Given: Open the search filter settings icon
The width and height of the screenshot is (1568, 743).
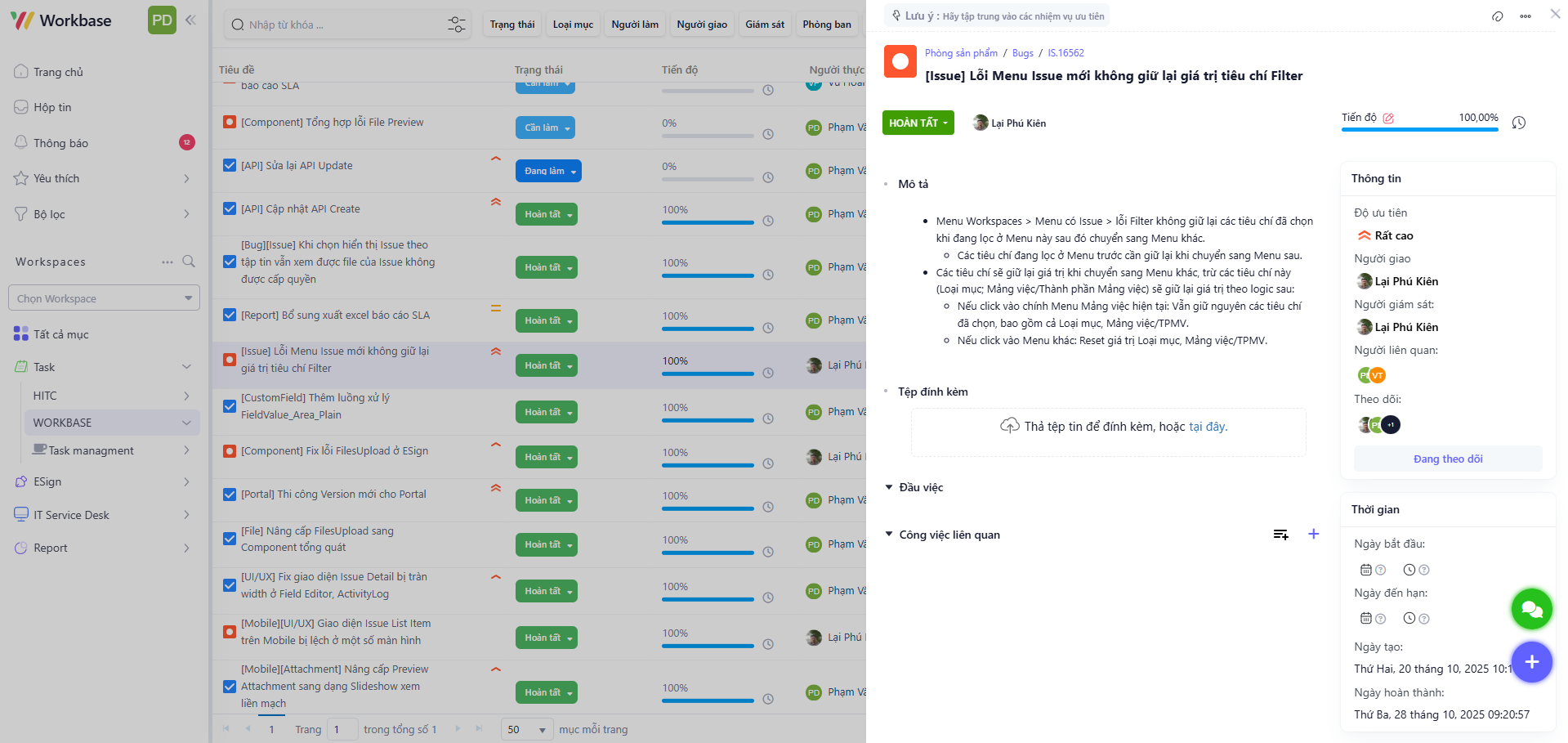Looking at the screenshot, I should point(457,25).
